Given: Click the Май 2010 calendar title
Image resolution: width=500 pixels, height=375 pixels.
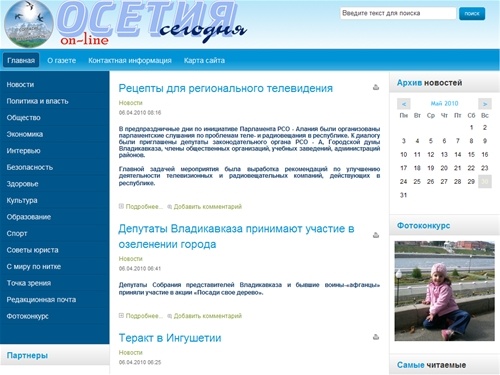Looking at the screenshot, I should click(x=444, y=103).
